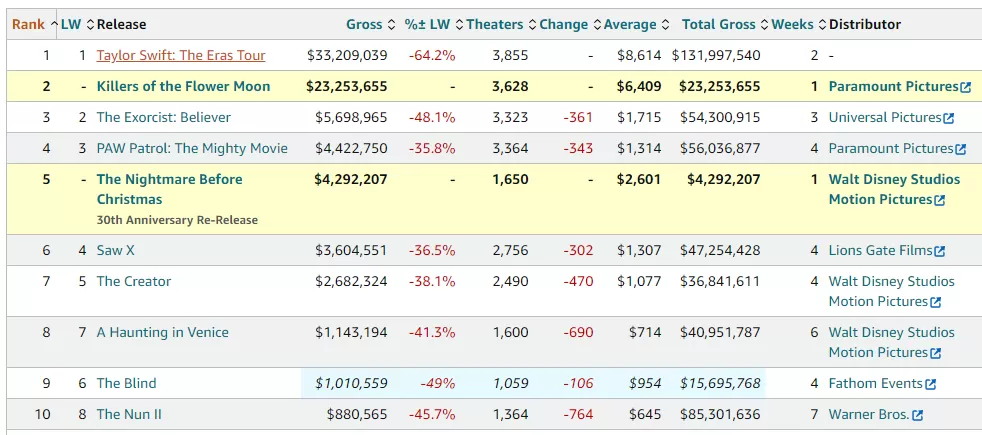Select total gross $47,254,428
This screenshot has width=982, height=435.
720,251
